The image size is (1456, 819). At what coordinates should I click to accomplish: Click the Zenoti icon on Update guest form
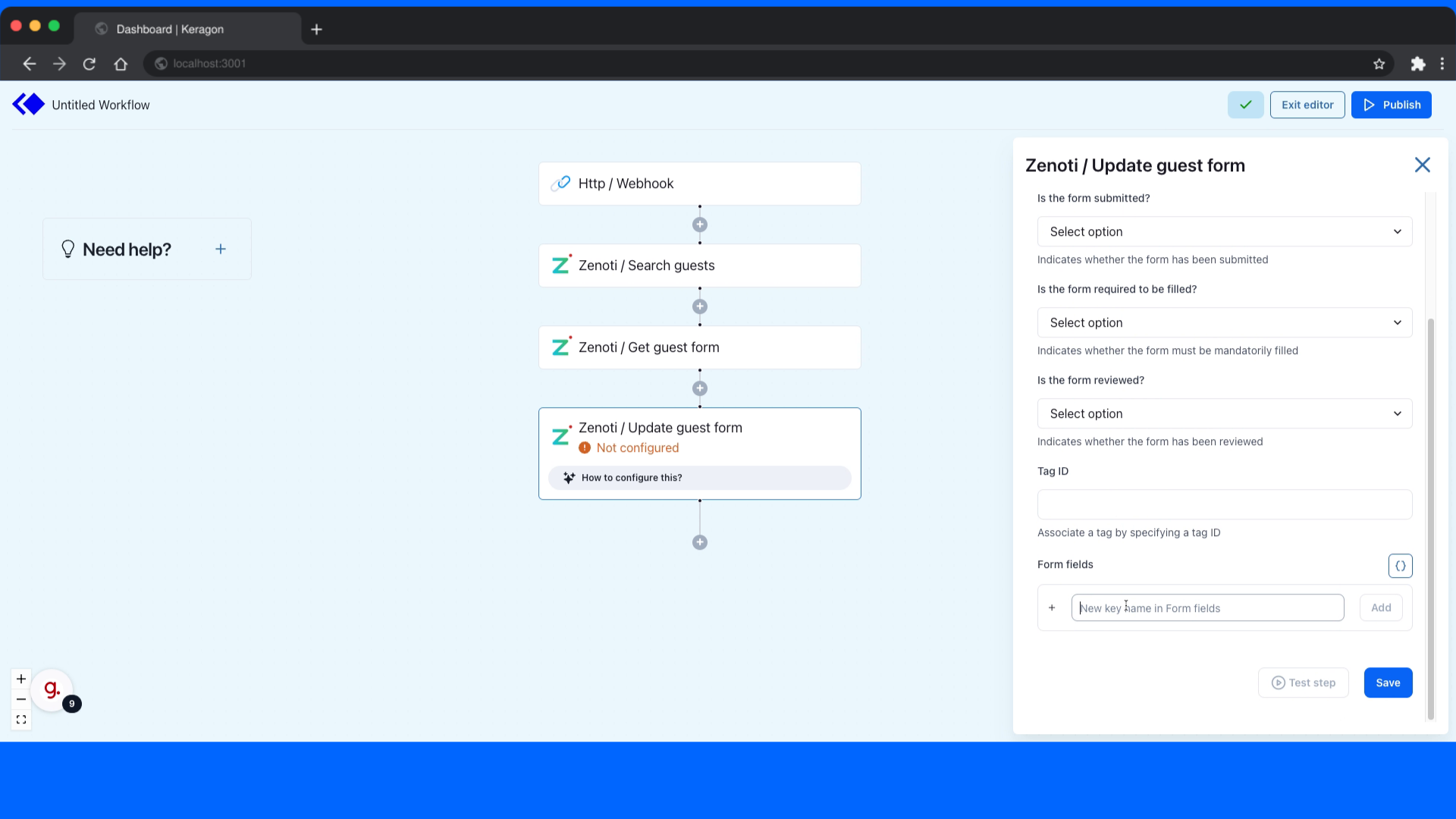(560, 436)
